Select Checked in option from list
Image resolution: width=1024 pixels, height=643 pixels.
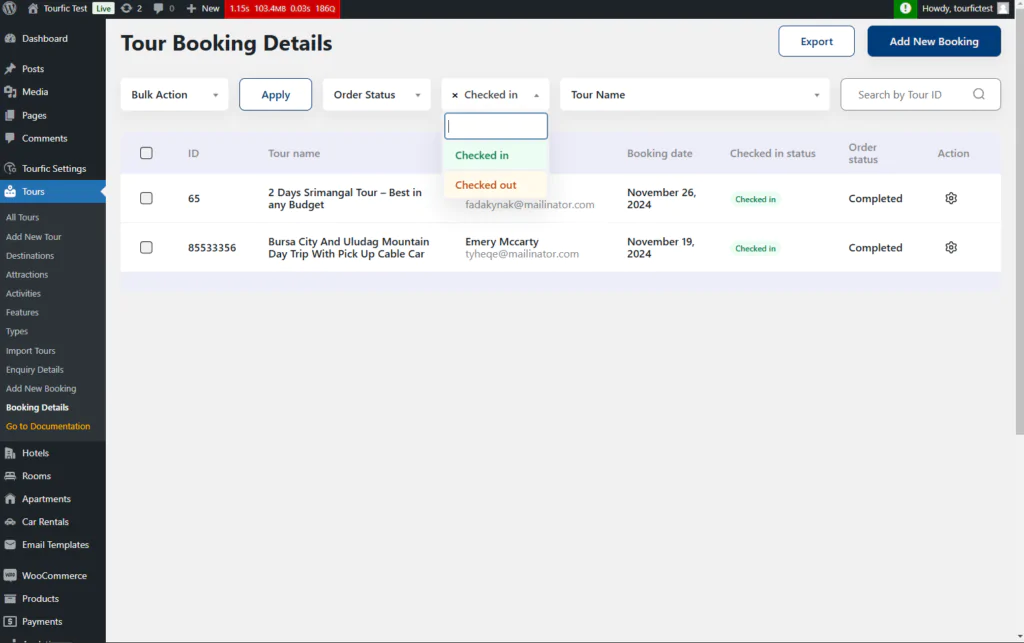click(496, 155)
